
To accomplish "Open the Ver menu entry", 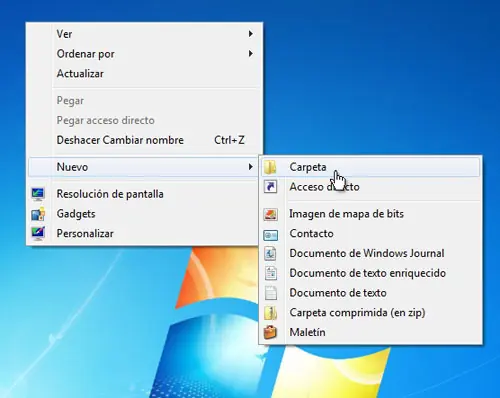I will coord(144,34).
